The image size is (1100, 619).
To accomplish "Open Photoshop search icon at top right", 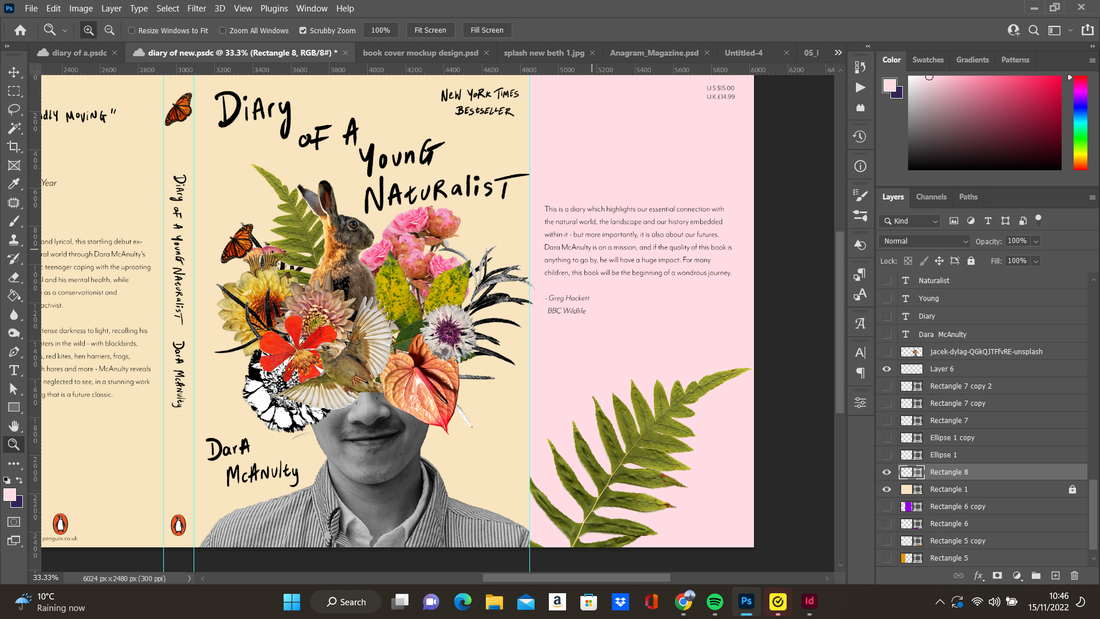I will coord(1033,30).
